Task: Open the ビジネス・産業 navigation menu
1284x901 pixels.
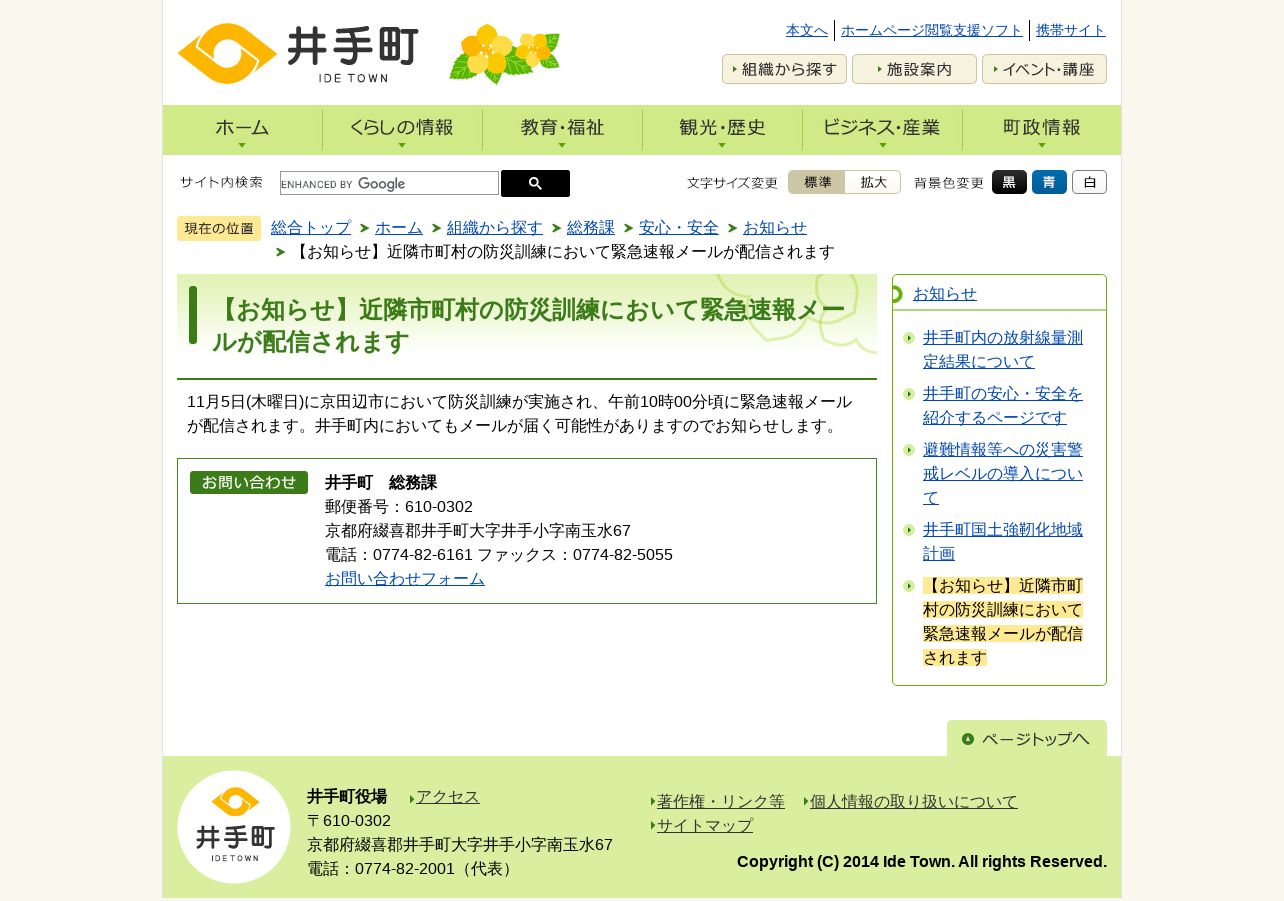Action: (882, 130)
